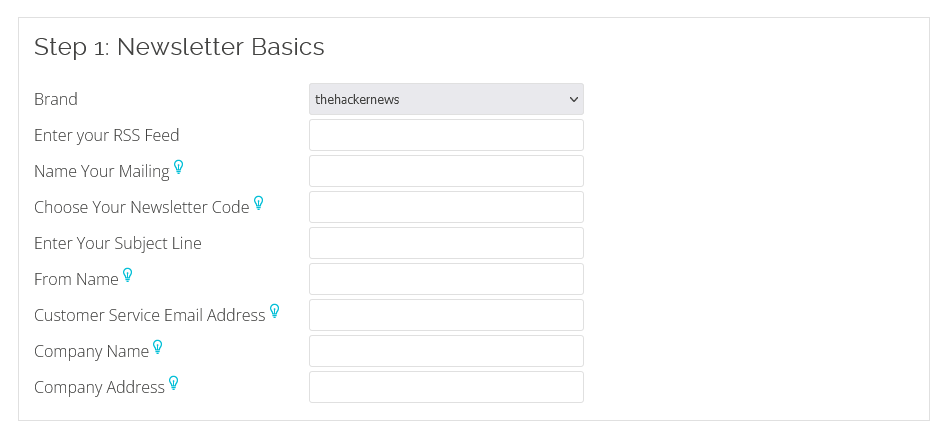The height and width of the screenshot is (444, 945).
Task: Click into the Company Address field
Action: [x=446, y=387]
